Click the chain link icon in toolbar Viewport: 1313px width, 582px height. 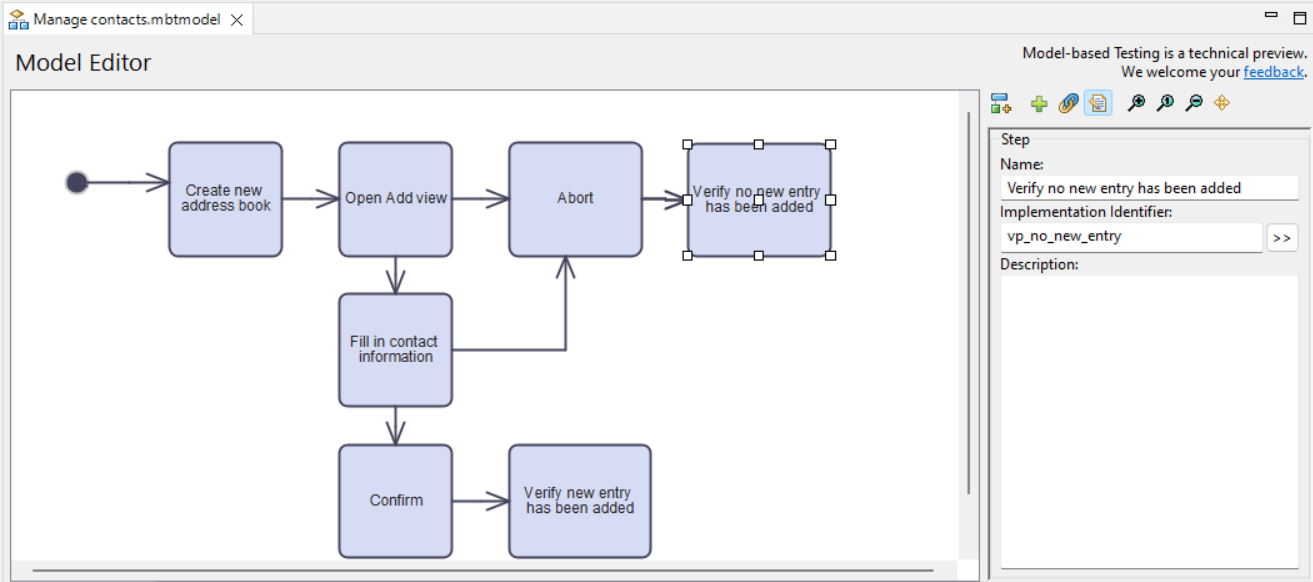[x=1068, y=103]
